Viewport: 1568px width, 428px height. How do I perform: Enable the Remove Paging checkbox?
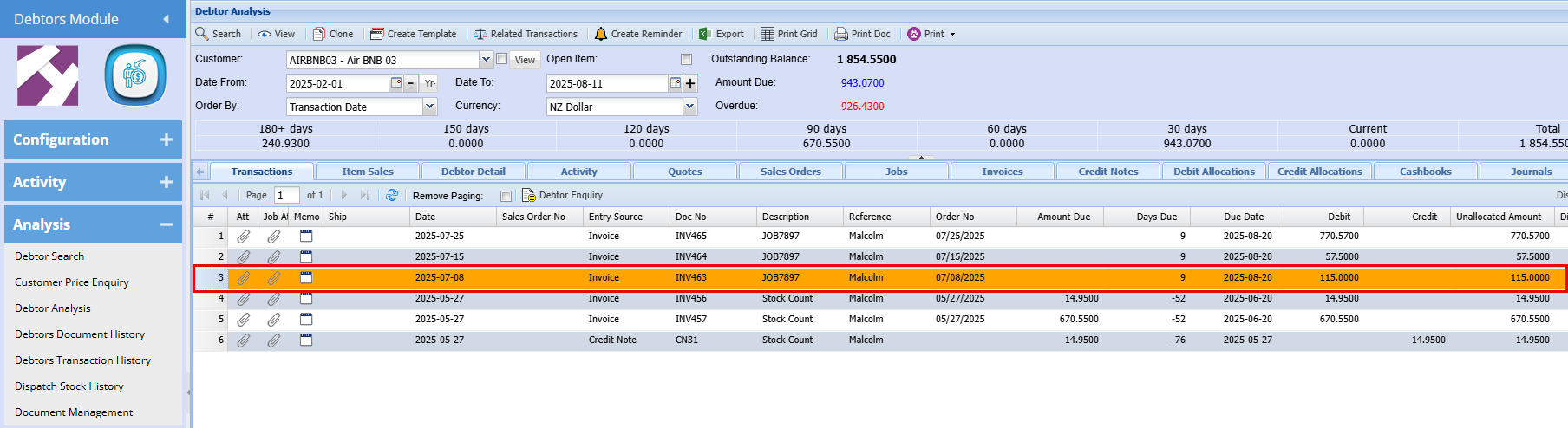(506, 196)
